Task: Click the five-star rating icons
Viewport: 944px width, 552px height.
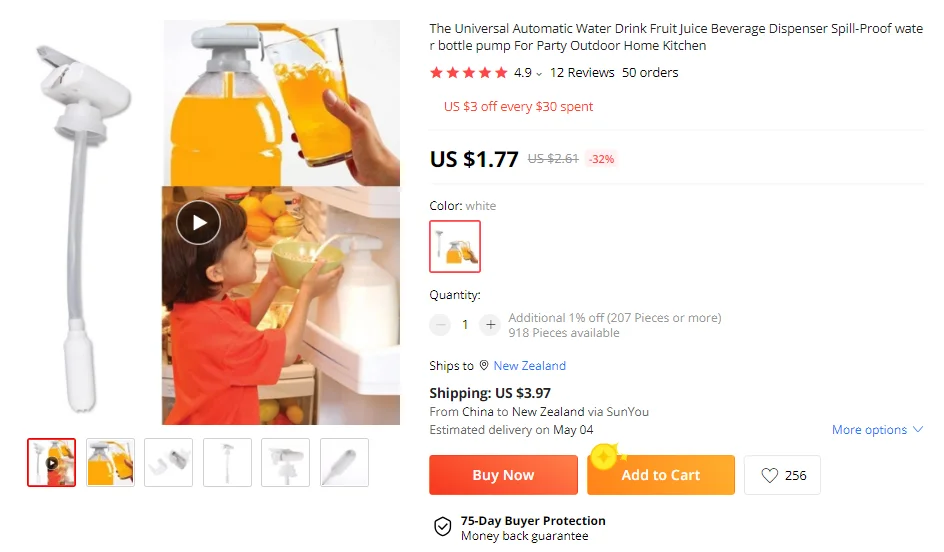Action: tap(468, 73)
